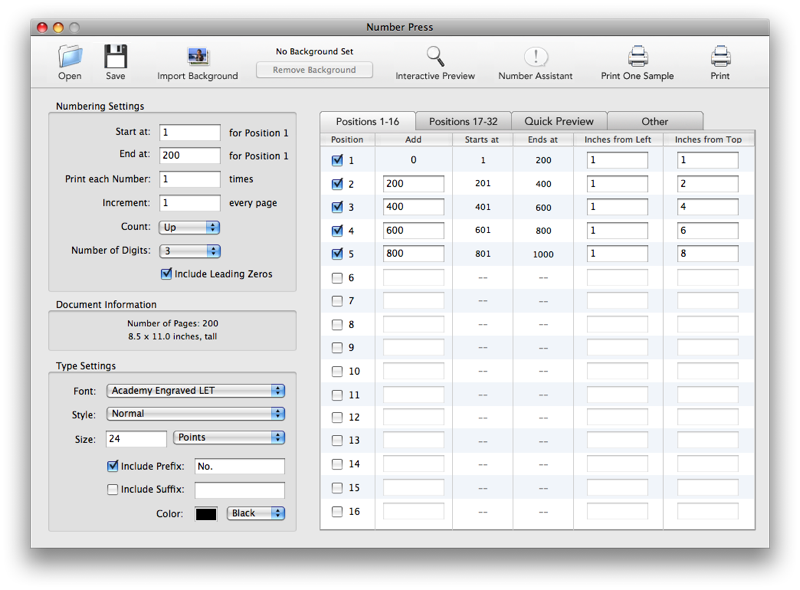Click 'Number of Pages: 200' text

(x=172, y=324)
